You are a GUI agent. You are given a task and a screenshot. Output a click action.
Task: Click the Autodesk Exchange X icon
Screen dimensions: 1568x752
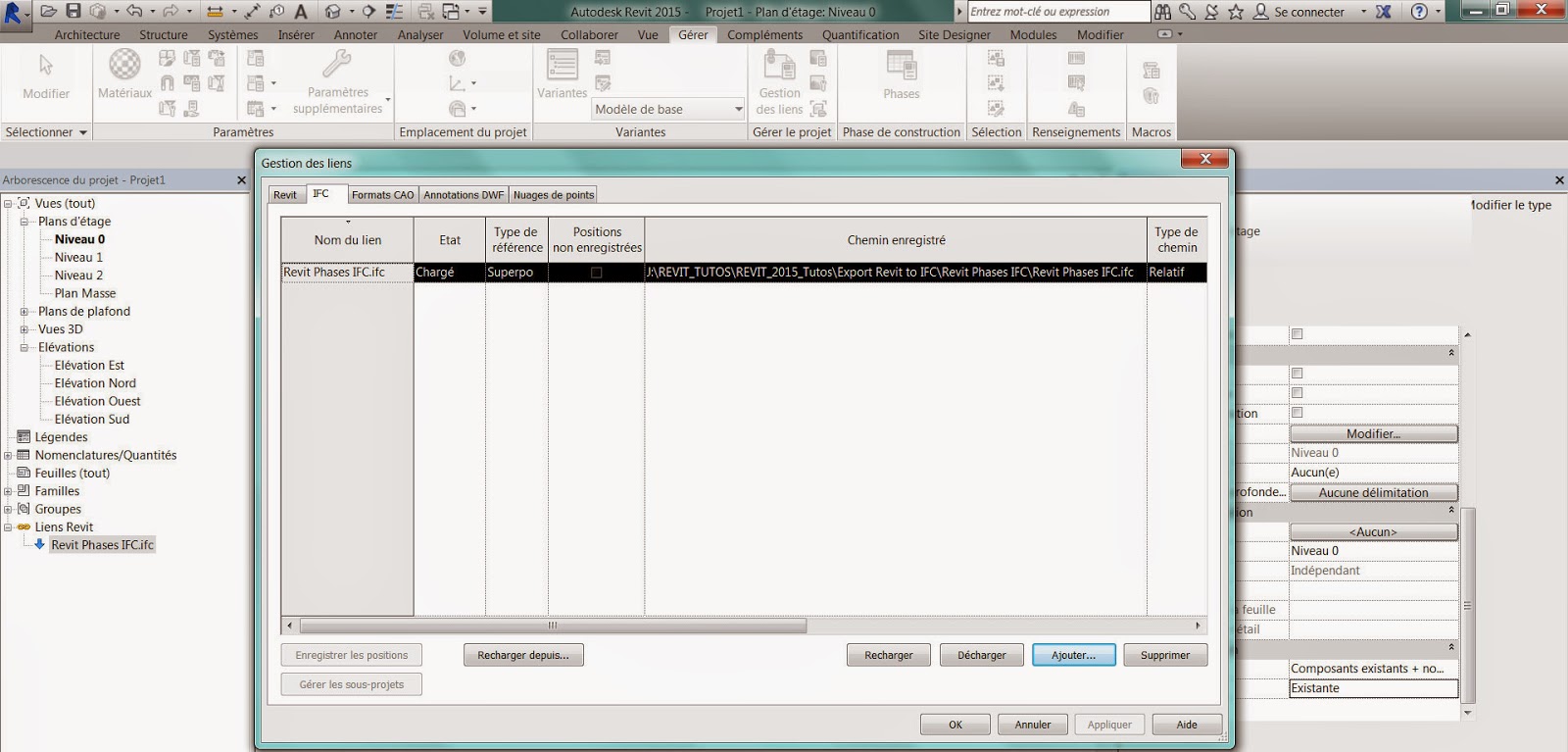(x=1383, y=12)
